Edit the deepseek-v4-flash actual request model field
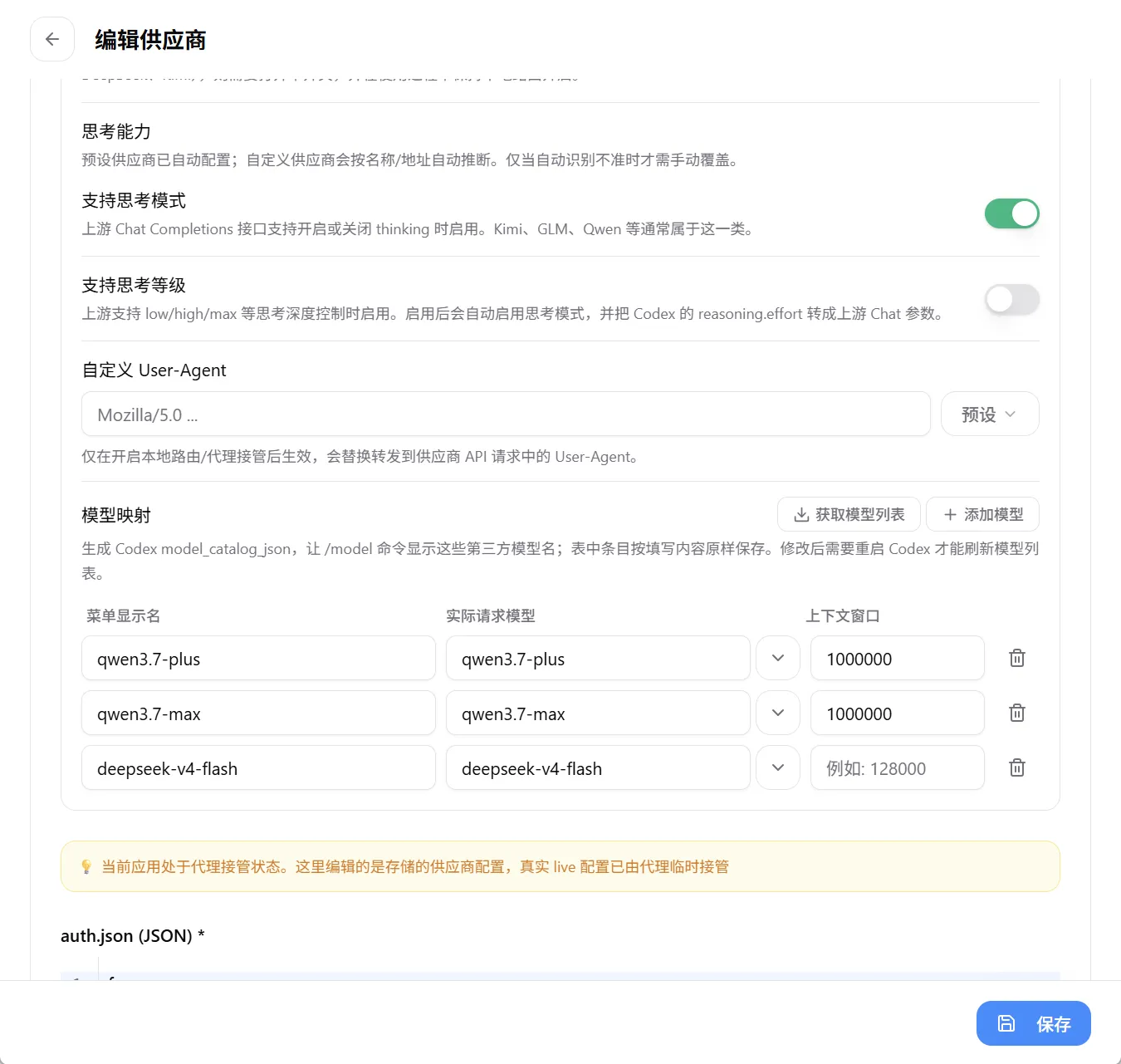The image size is (1121, 1064). [598, 768]
